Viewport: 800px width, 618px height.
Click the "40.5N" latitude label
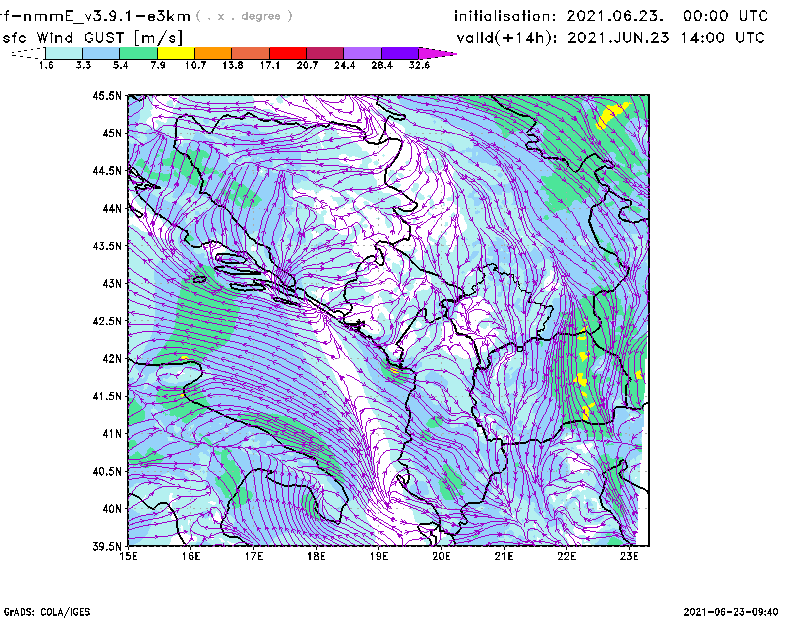coord(107,471)
